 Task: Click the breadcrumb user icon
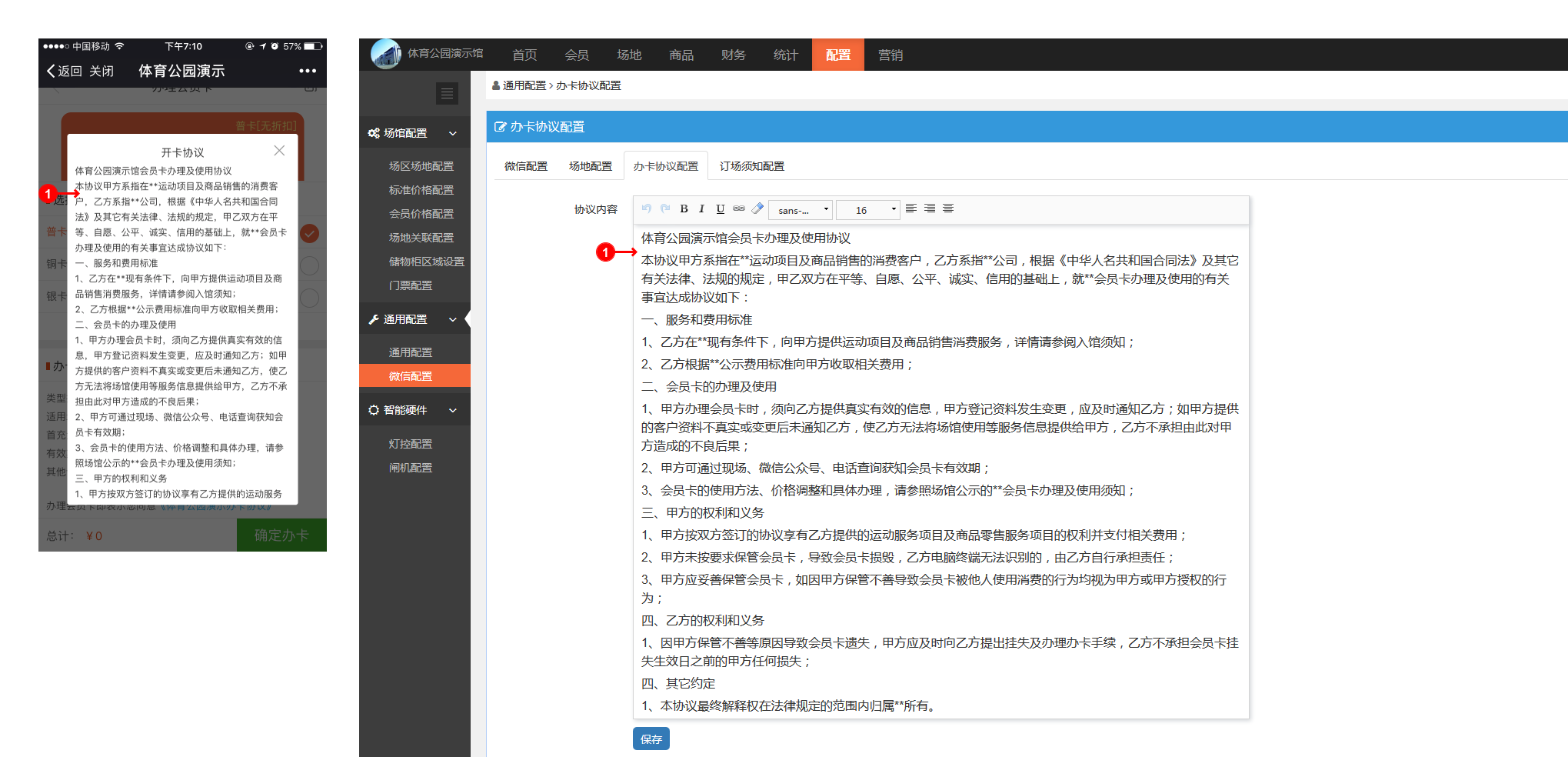click(496, 85)
